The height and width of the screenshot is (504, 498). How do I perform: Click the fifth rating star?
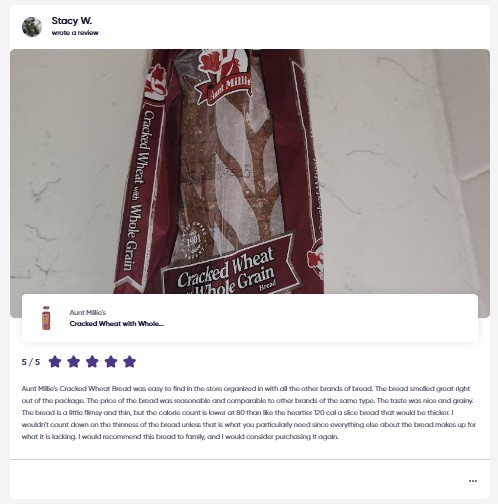coord(130,362)
